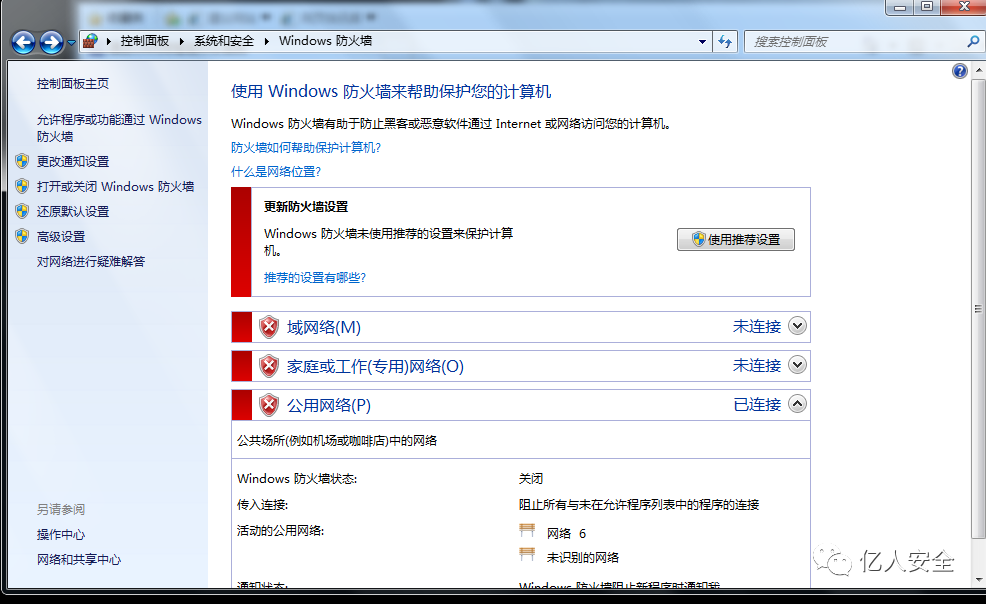Open 还原默认设置 link

tap(73, 211)
